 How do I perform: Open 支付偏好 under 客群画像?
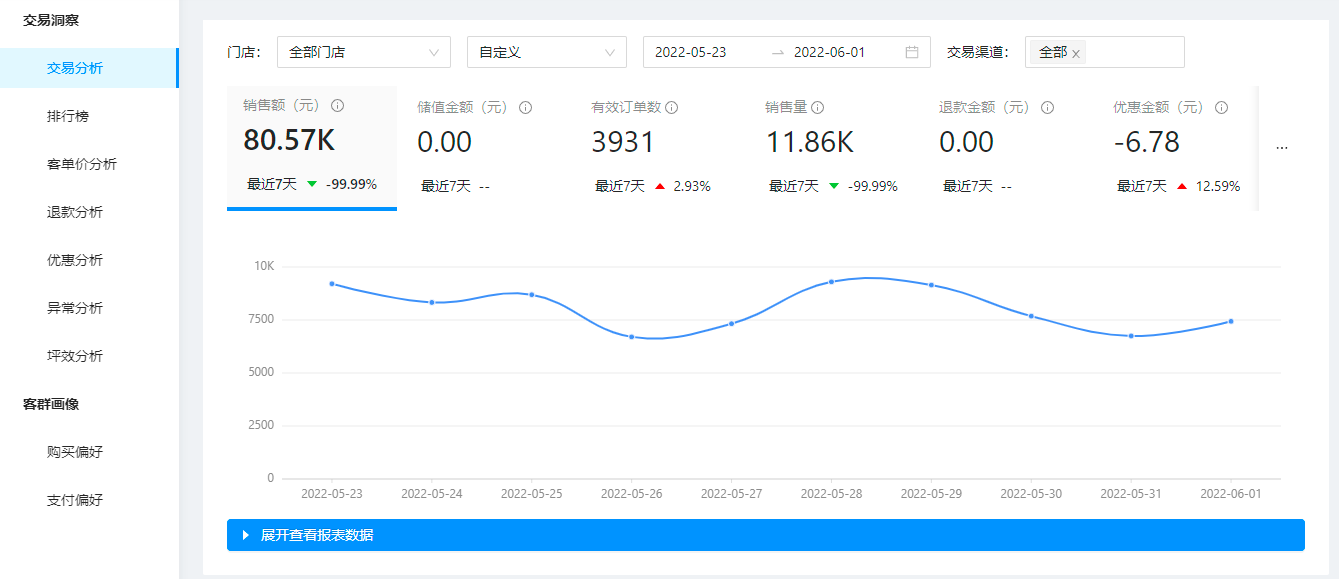pos(75,500)
